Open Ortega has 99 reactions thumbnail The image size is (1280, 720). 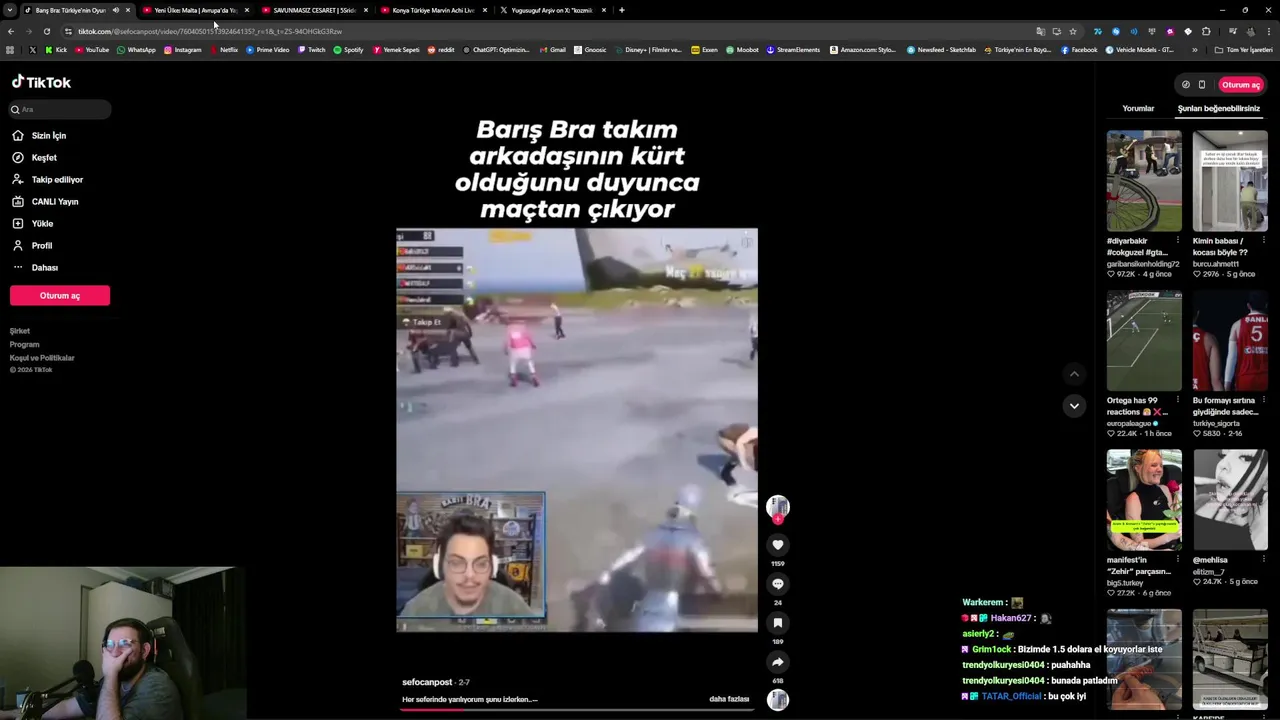point(1144,341)
